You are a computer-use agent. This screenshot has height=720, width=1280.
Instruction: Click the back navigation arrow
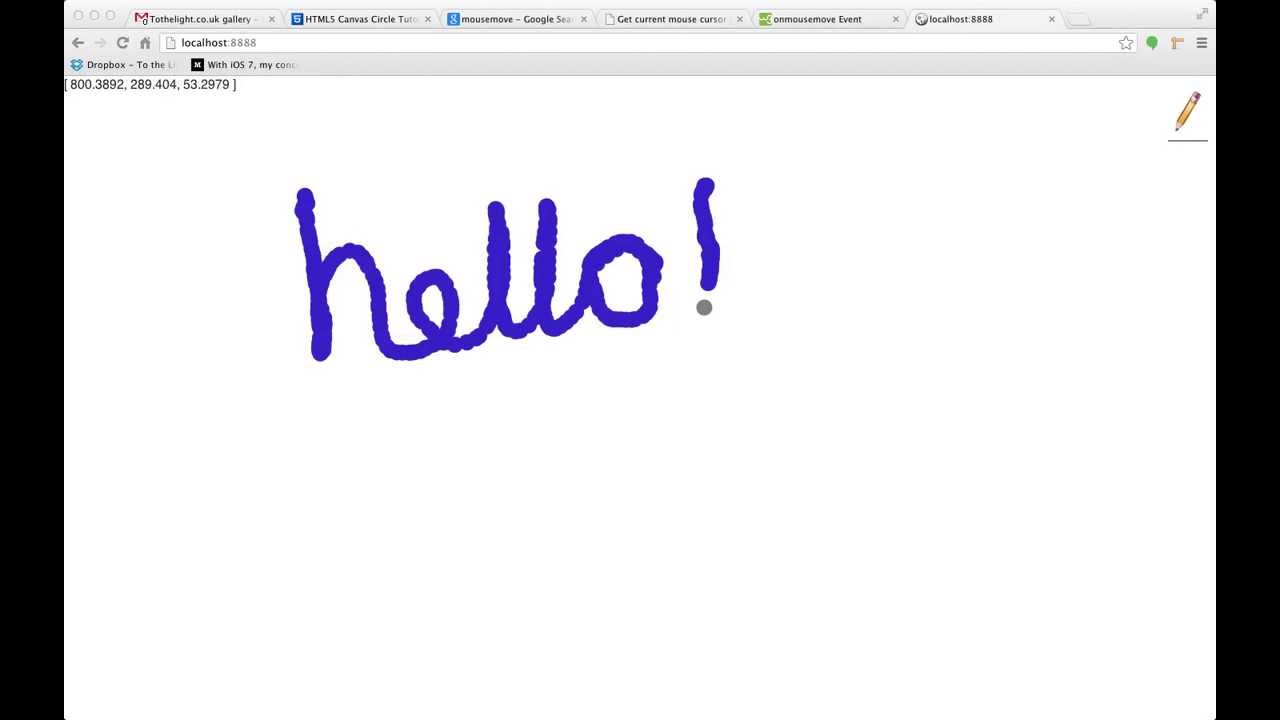(77, 42)
